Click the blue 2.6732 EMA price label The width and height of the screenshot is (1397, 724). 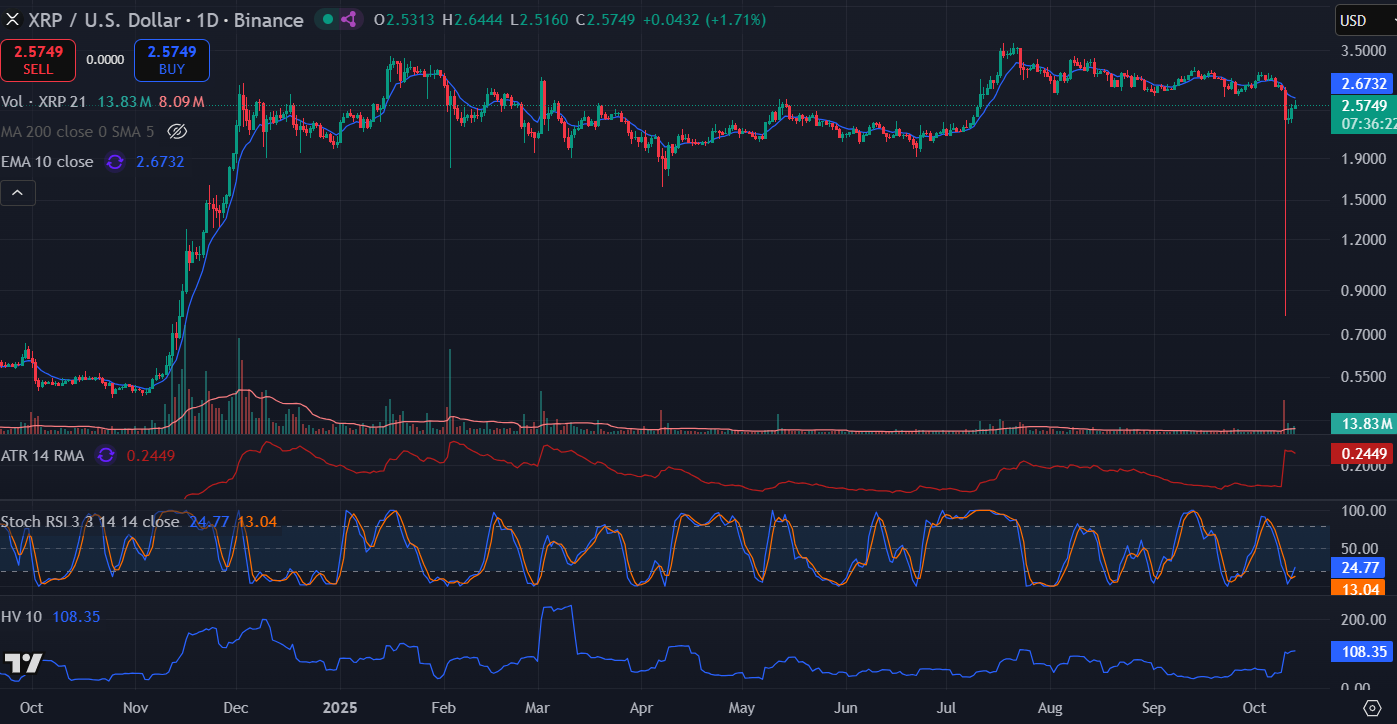(1362, 84)
